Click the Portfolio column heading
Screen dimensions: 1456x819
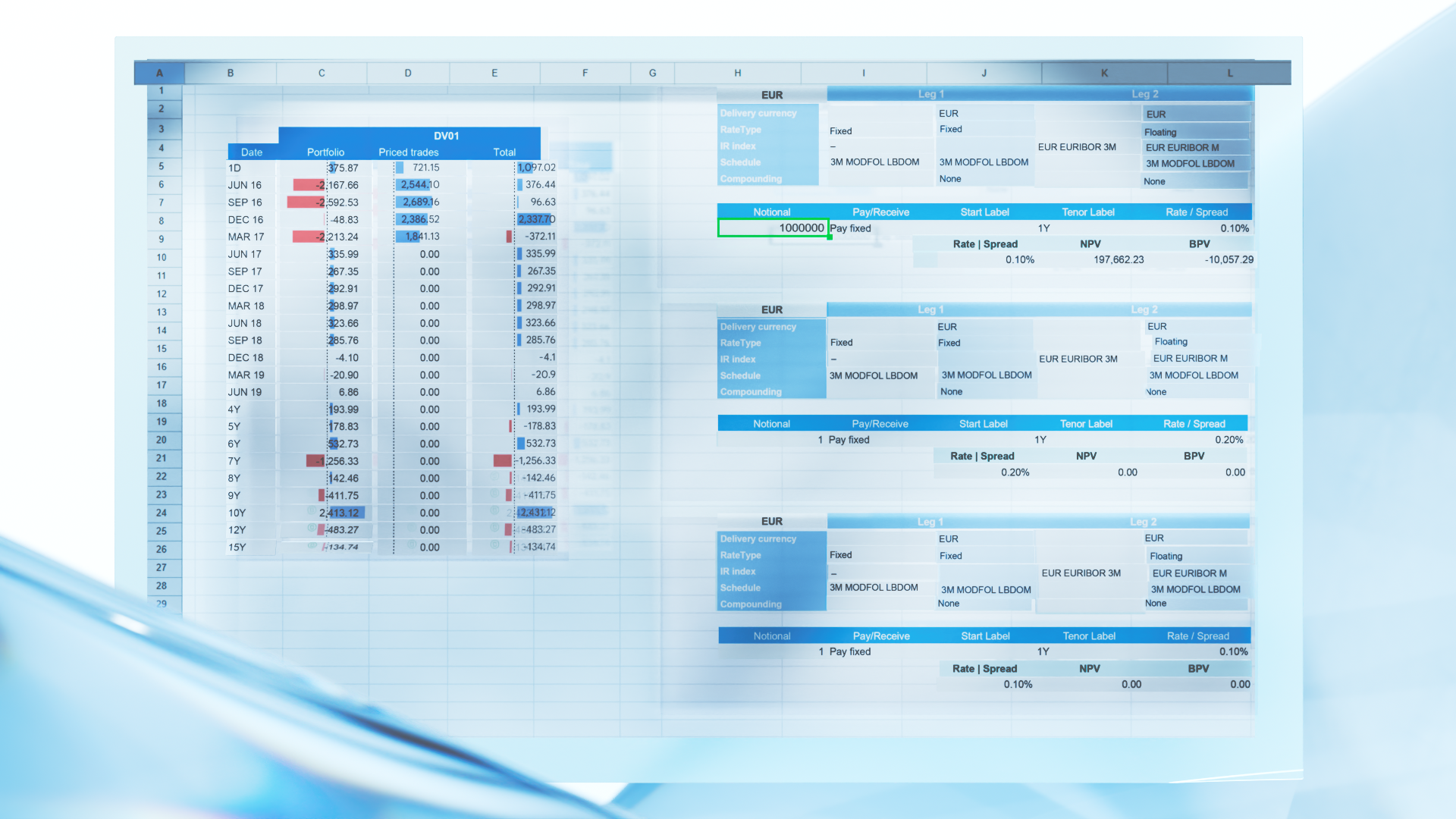click(x=325, y=152)
